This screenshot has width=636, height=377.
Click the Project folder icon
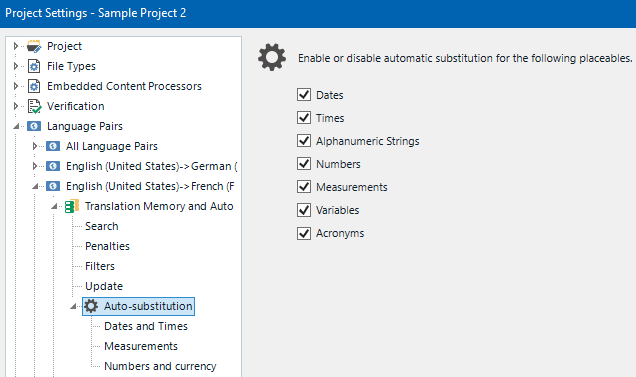coord(34,46)
